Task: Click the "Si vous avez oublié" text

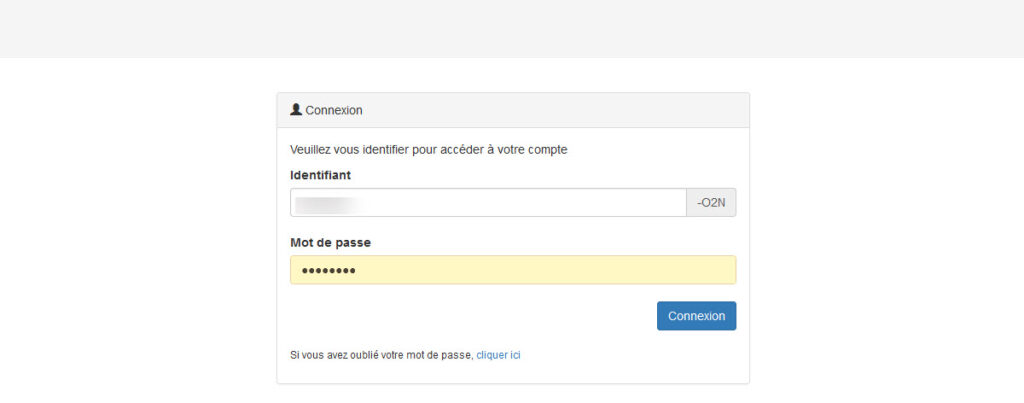Action: click(381, 355)
